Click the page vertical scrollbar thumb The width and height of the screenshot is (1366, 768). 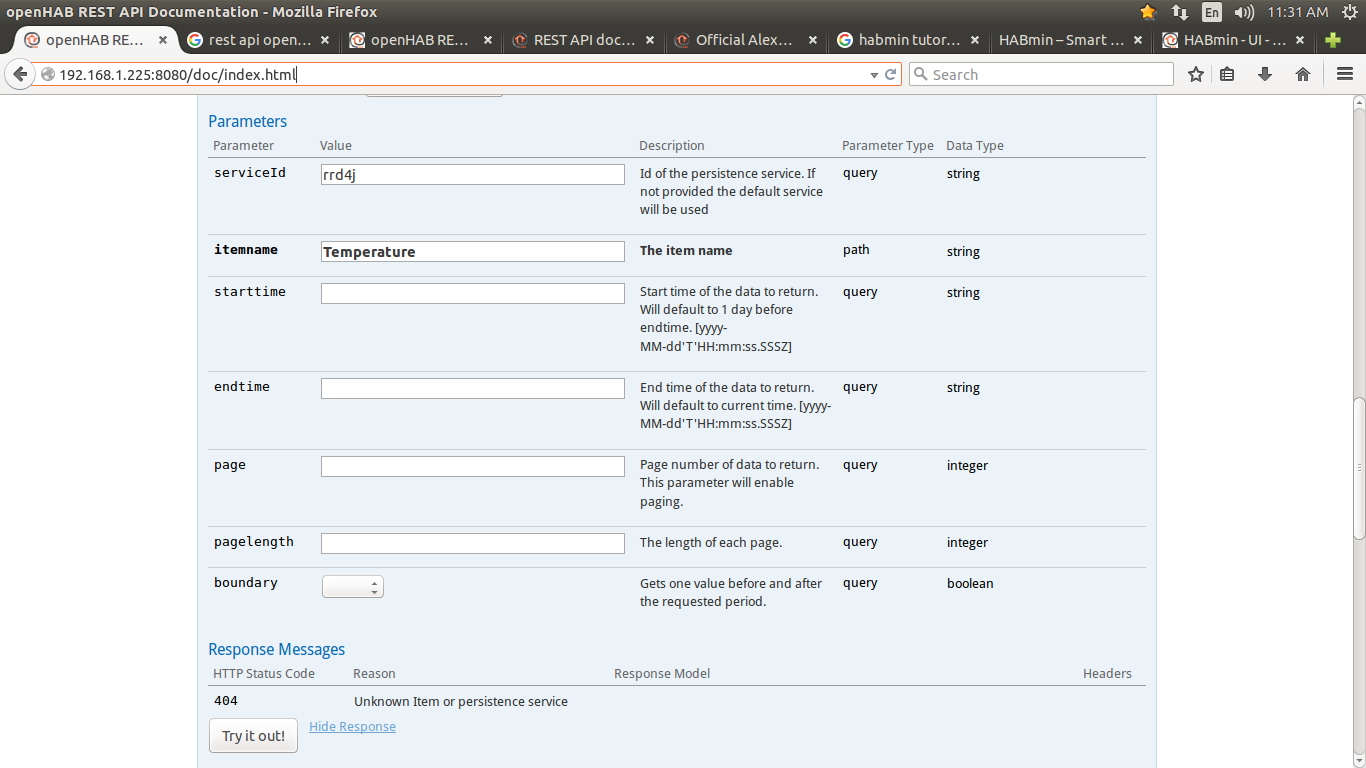coord(1358,468)
